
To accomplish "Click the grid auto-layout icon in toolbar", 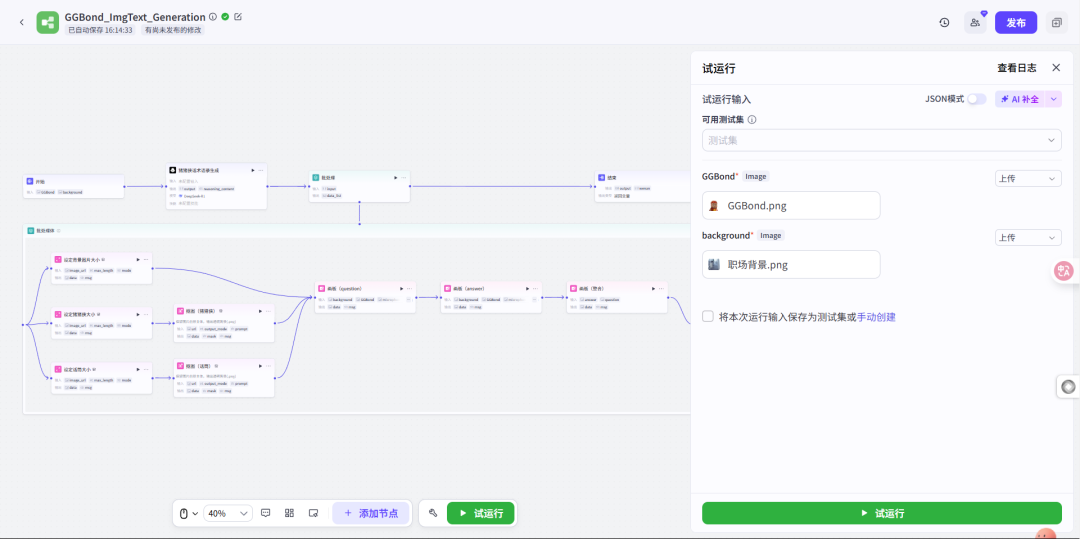I will 289,514.
